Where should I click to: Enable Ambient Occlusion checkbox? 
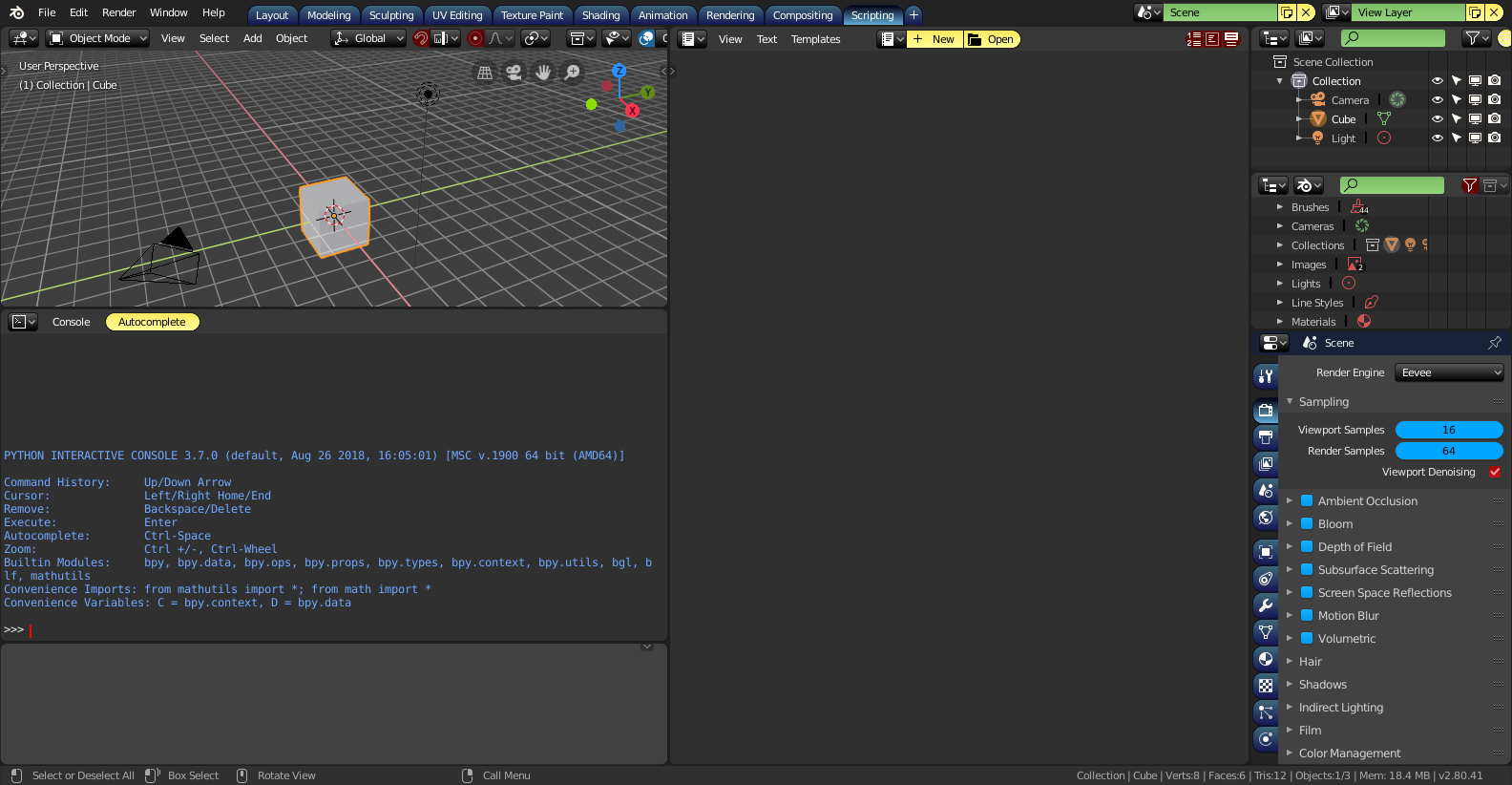(x=1307, y=500)
